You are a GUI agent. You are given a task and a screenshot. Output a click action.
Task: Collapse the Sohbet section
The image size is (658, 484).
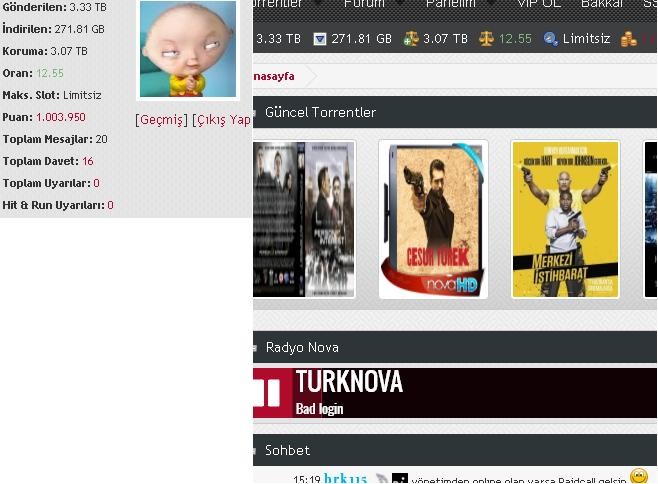[x=255, y=450]
